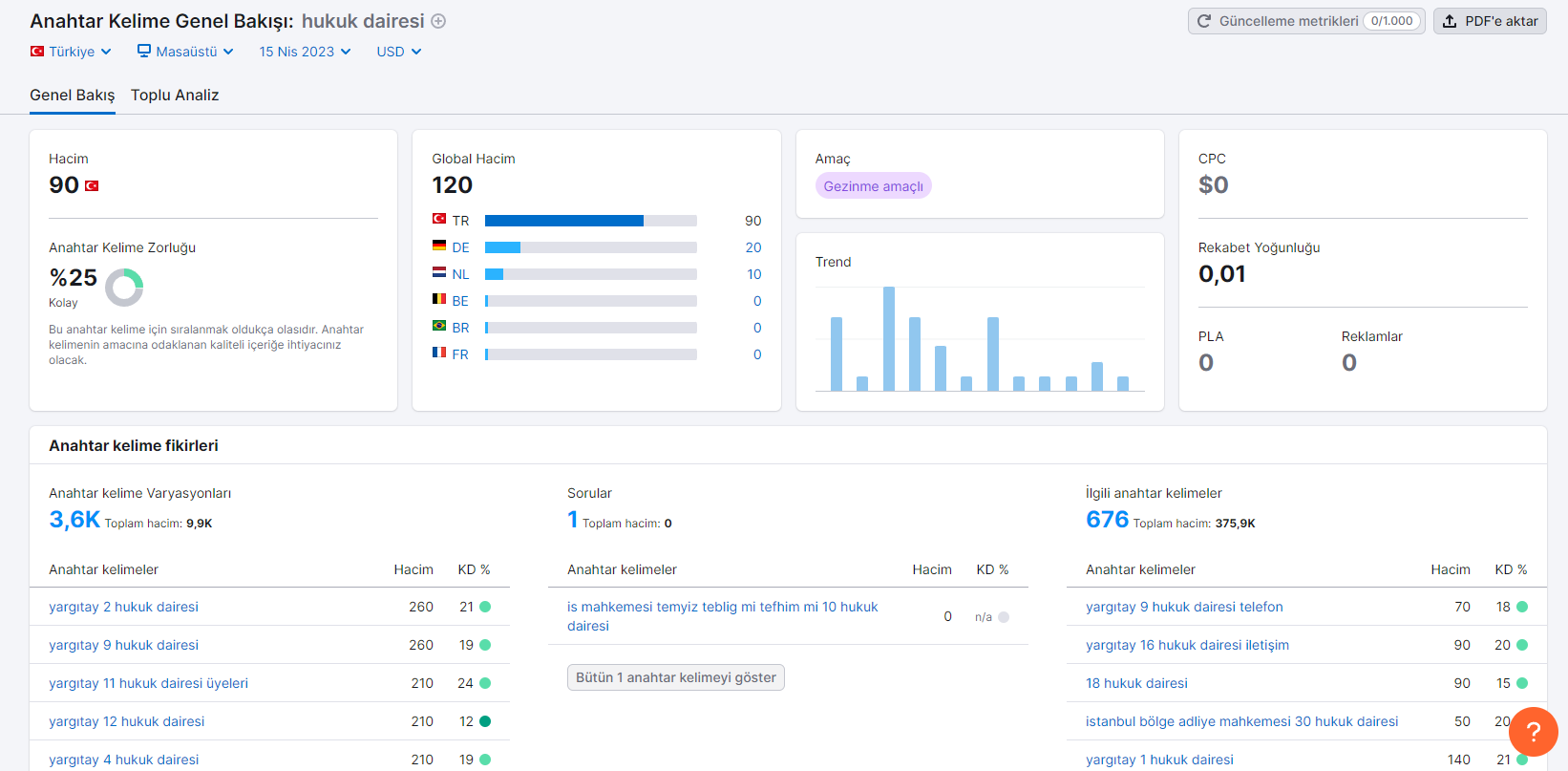
Task: Click the desktop monitor icon for Masaüstü
Action: (x=144, y=51)
